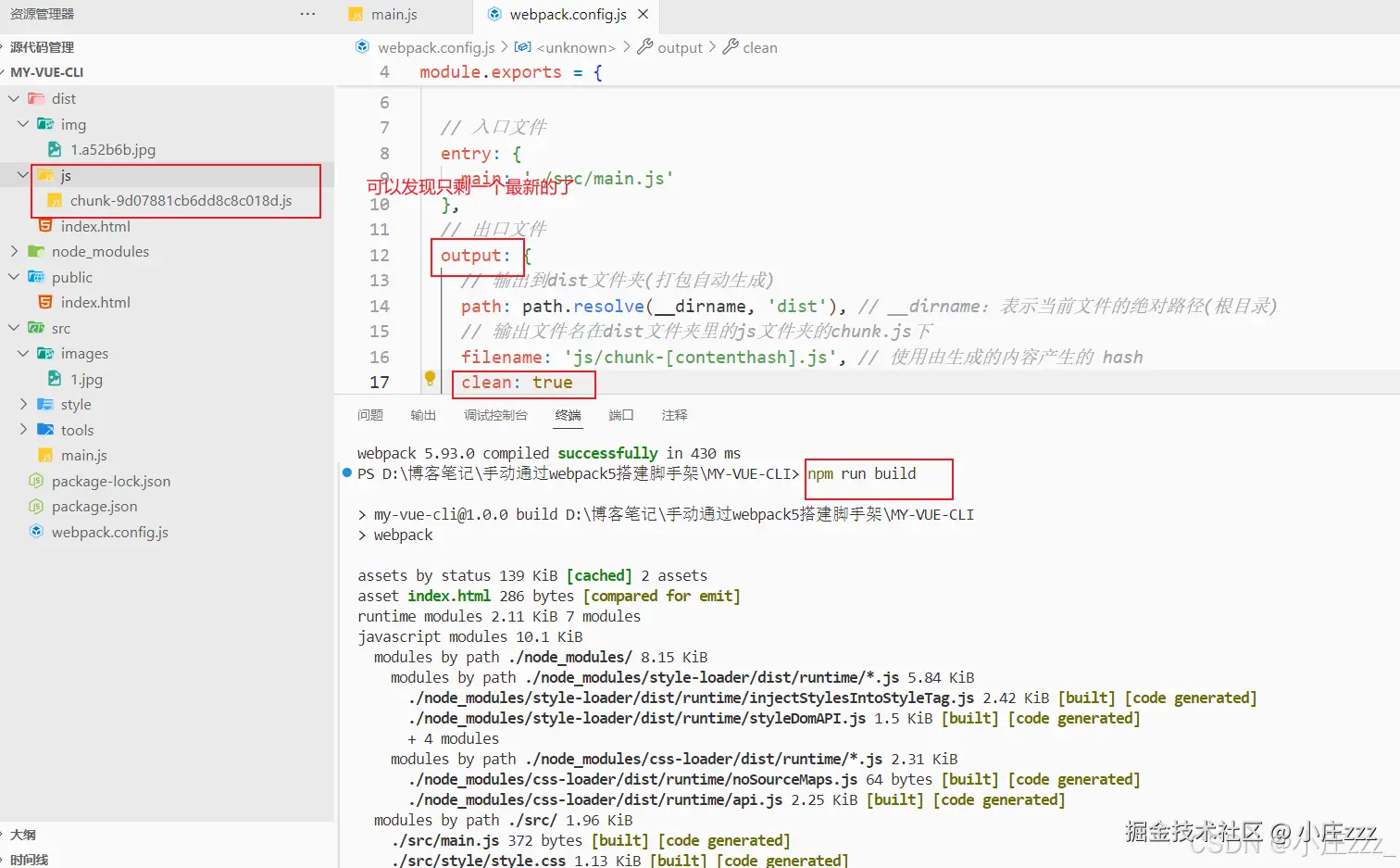This screenshot has width=1400, height=868.
Task: Open chunk-9d07881cb6dd8c8c018d.js file
Action: click(181, 200)
